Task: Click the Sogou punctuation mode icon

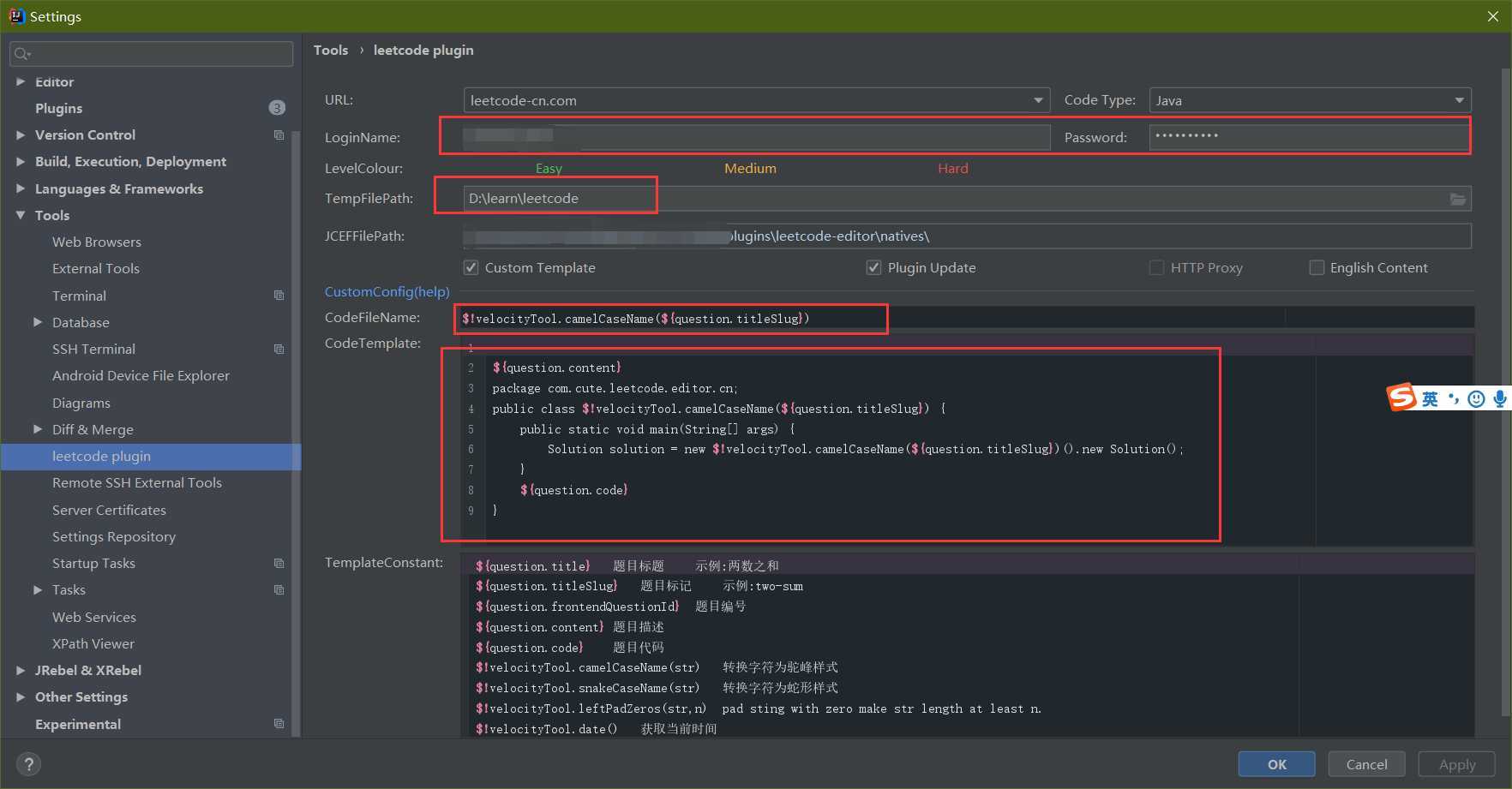Action: [1453, 398]
